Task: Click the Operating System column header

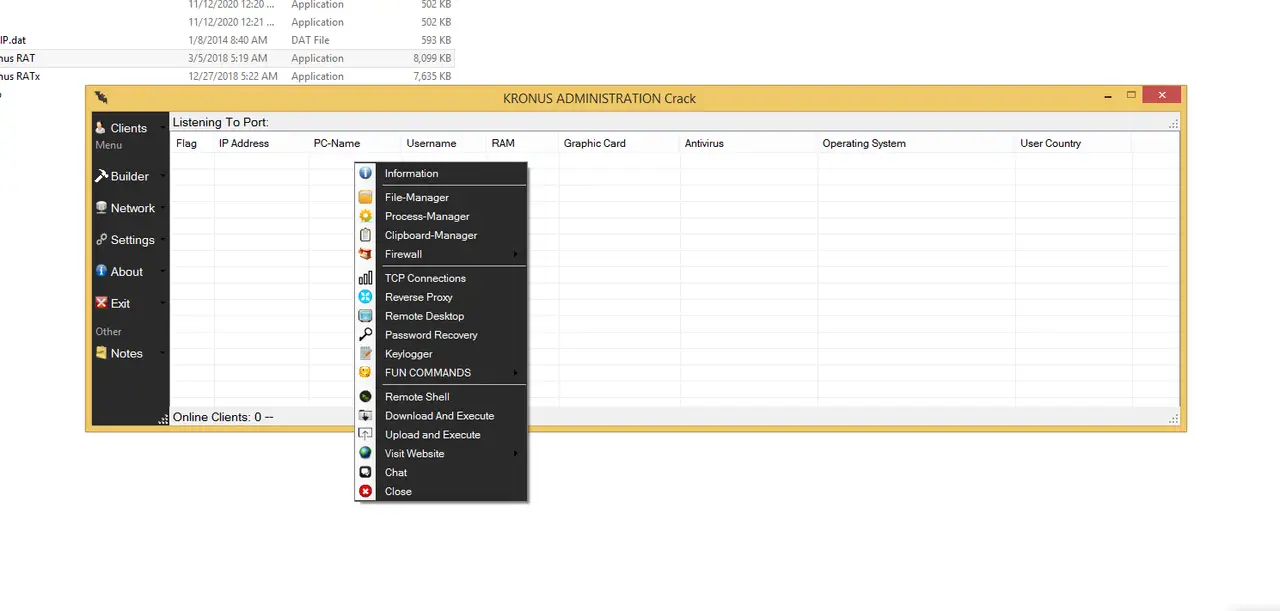Action: click(863, 143)
